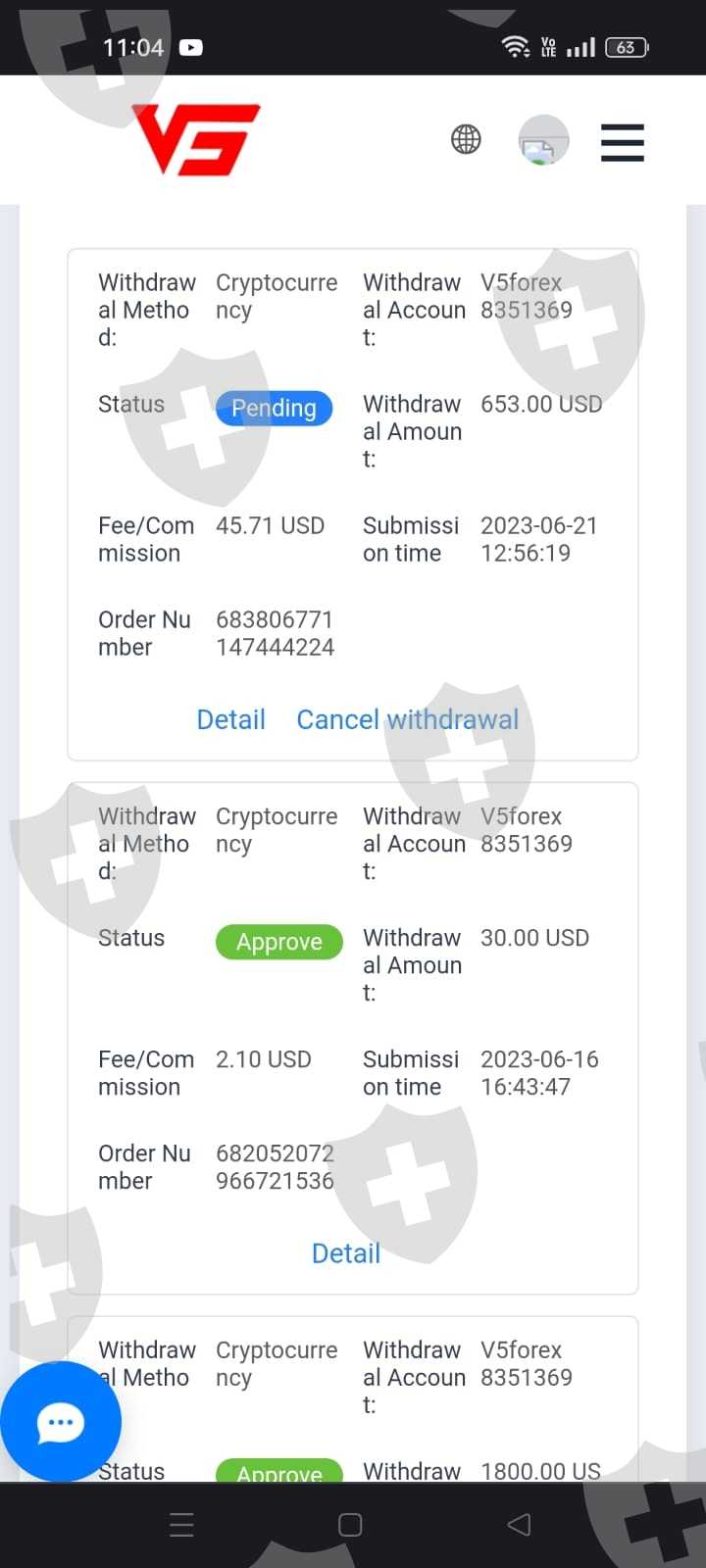The height and width of the screenshot is (1568, 706).
Task: Tap the Approve badge on 1800.00 USD withdrawal
Action: (278, 1471)
